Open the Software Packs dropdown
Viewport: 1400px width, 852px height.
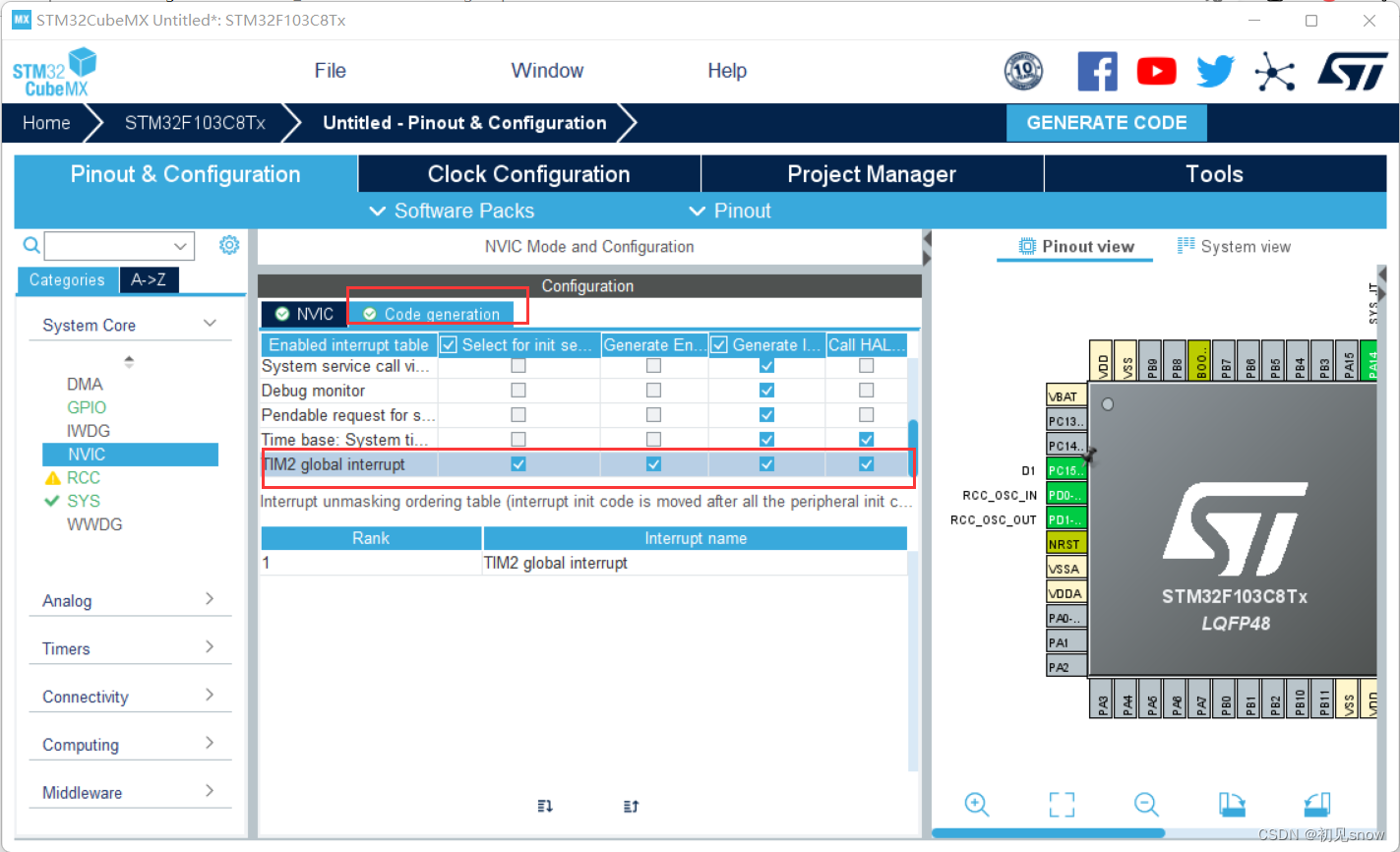(x=452, y=211)
